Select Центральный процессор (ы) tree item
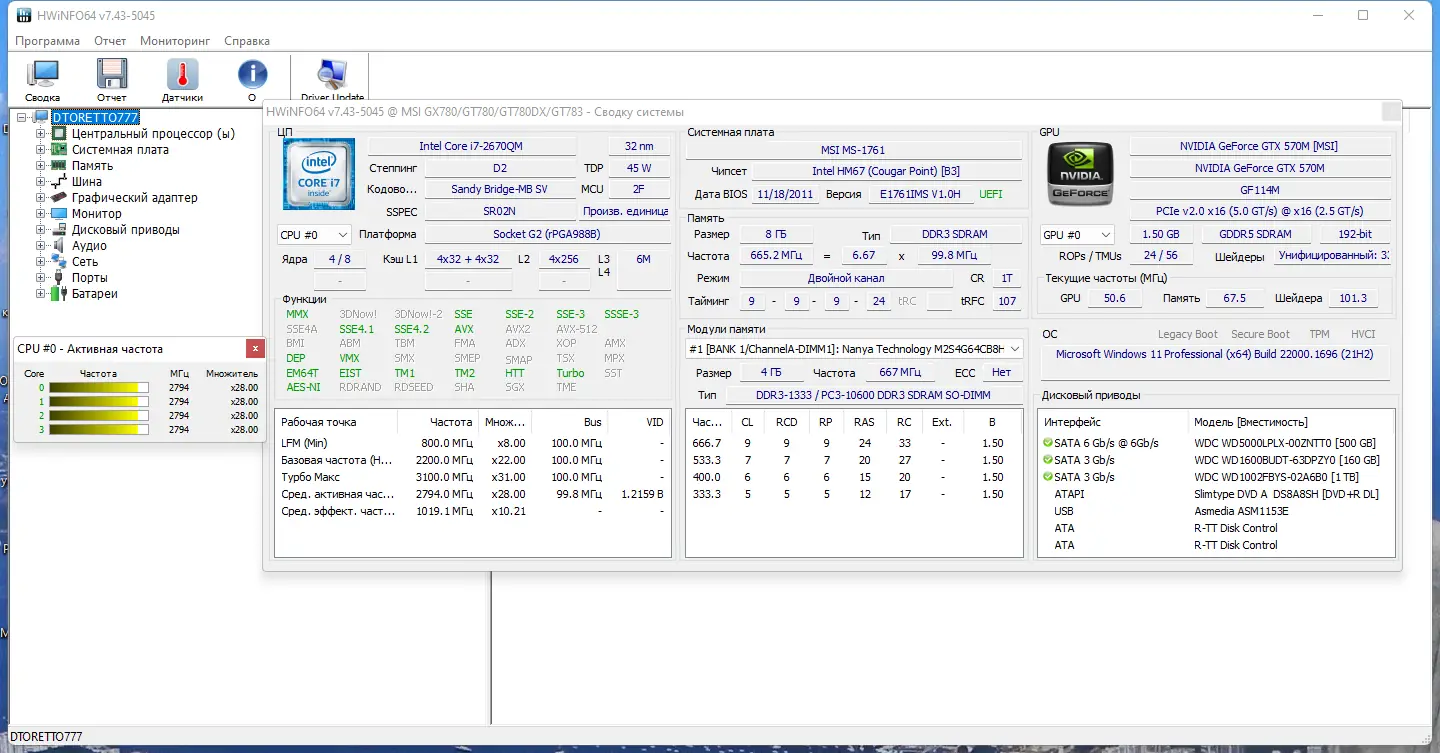The height and width of the screenshot is (753, 1440). point(153,134)
